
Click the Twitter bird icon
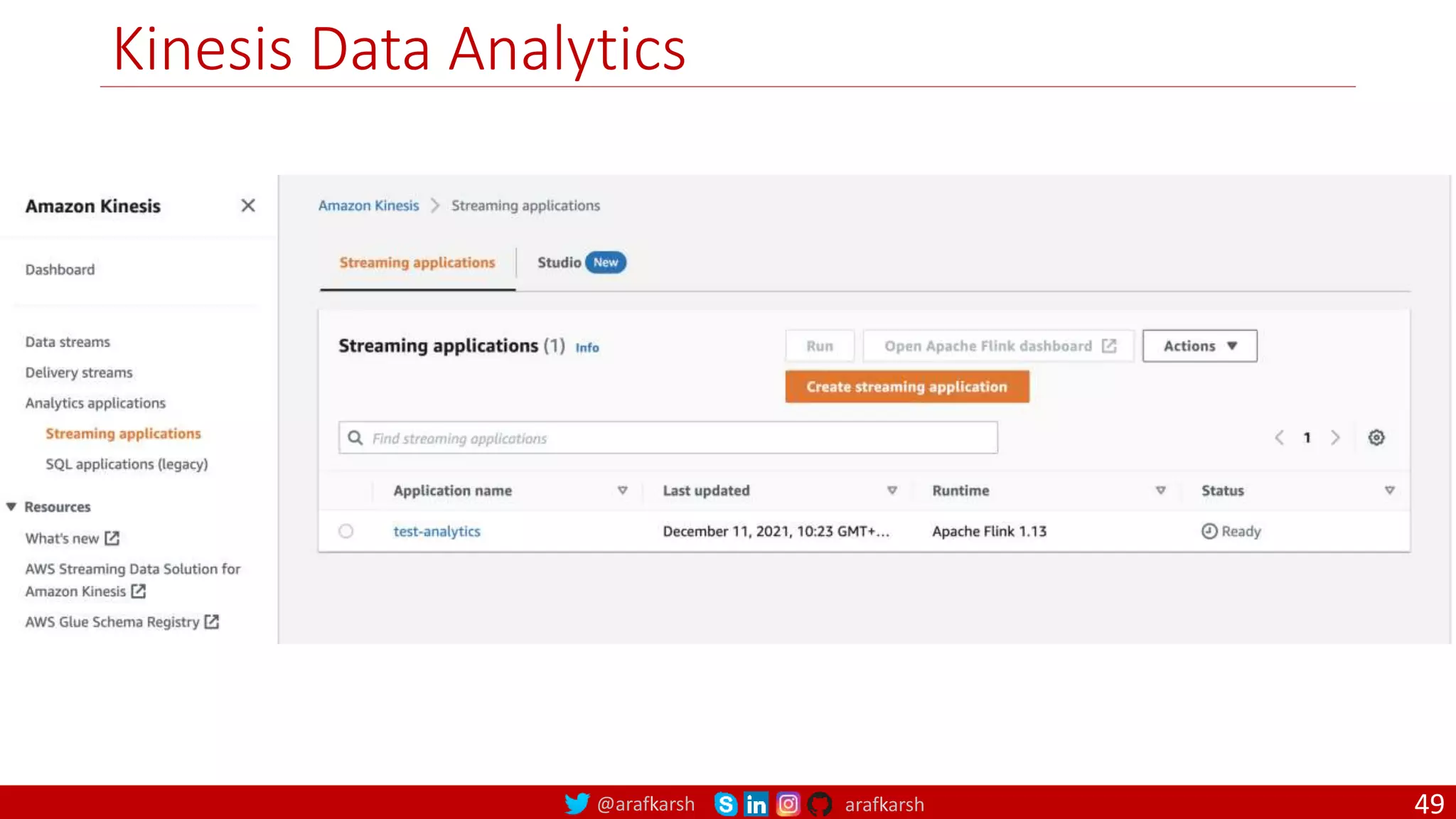[x=577, y=803]
